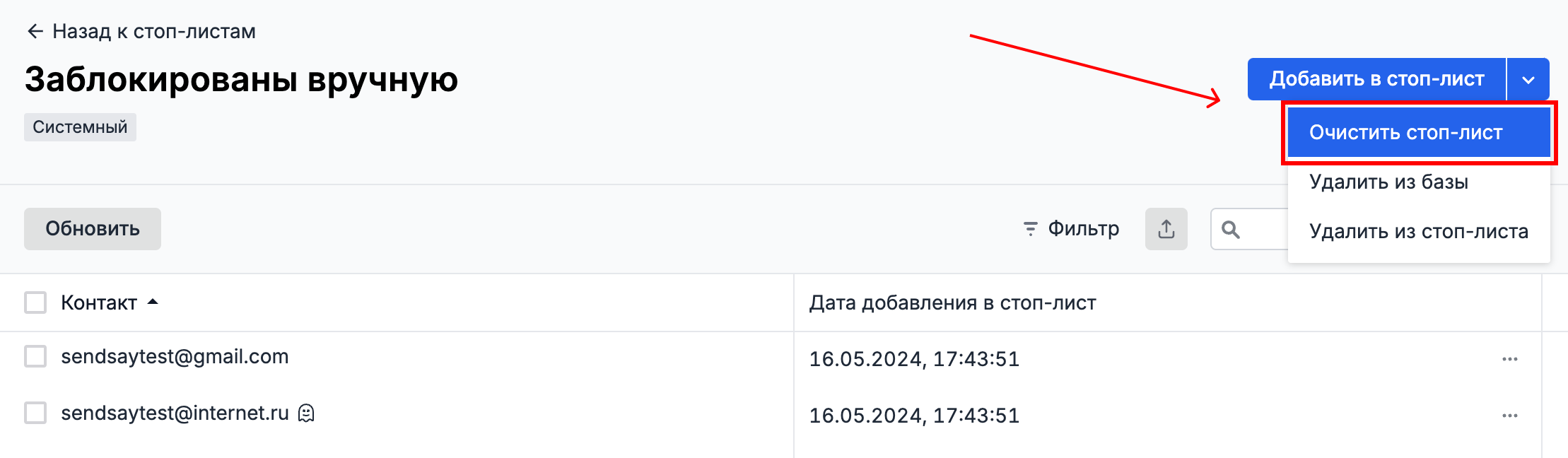Viewport: 1568px width, 458px height.
Task: Click the magnifier search icon
Action: [x=1231, y=230]
